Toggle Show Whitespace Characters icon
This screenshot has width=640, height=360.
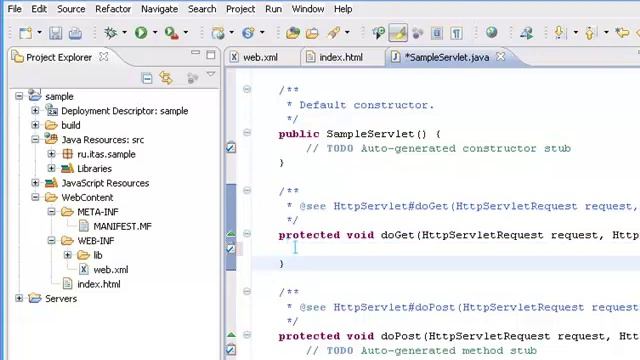pyautogui.click(x=456, y=33)
